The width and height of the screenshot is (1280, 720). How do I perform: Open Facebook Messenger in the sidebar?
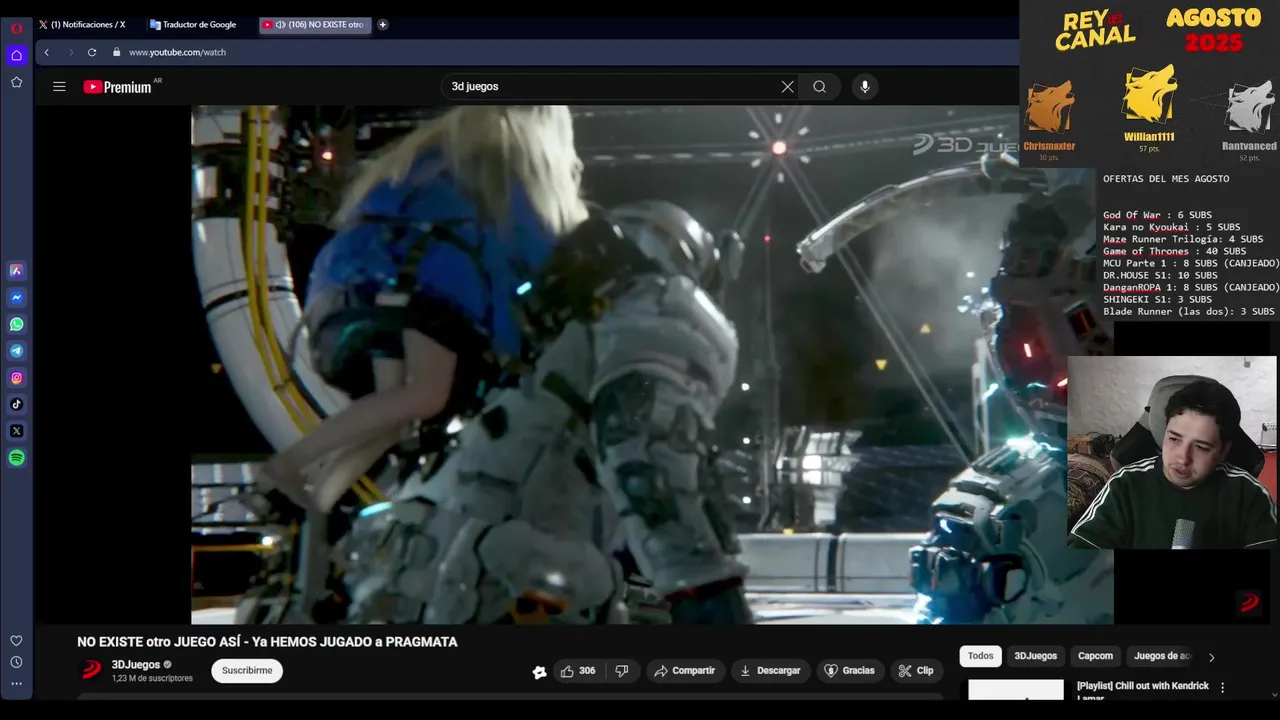16,297
